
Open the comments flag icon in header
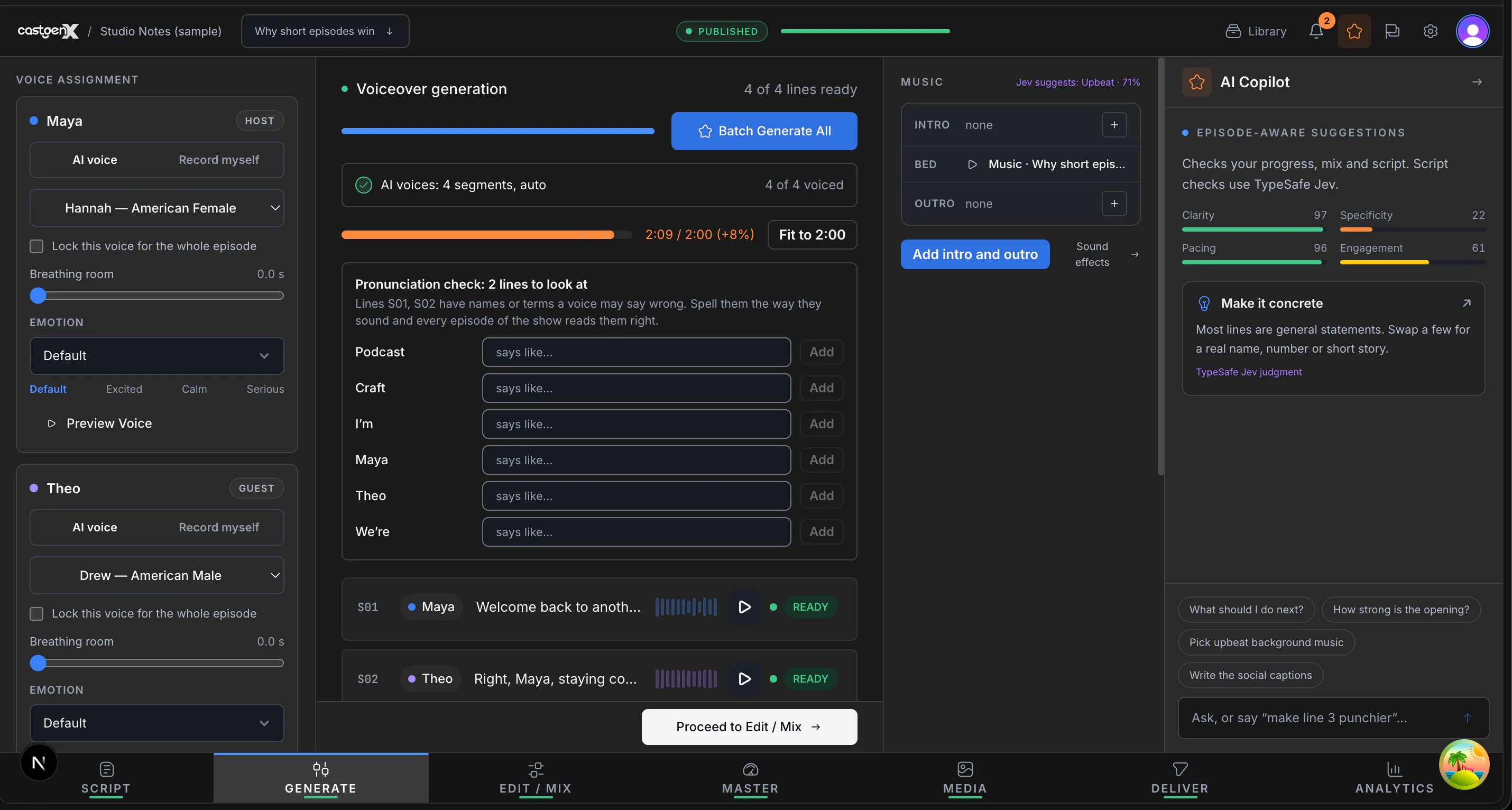tap(1393, 31)
